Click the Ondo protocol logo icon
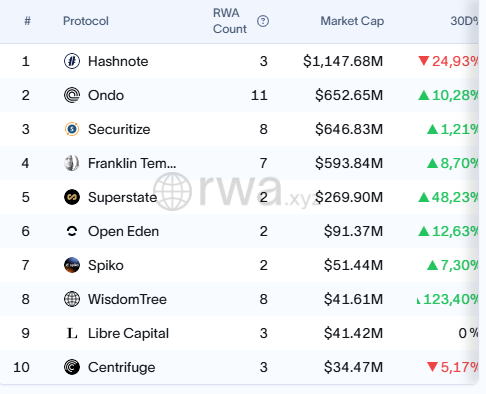 click(72, 95)
